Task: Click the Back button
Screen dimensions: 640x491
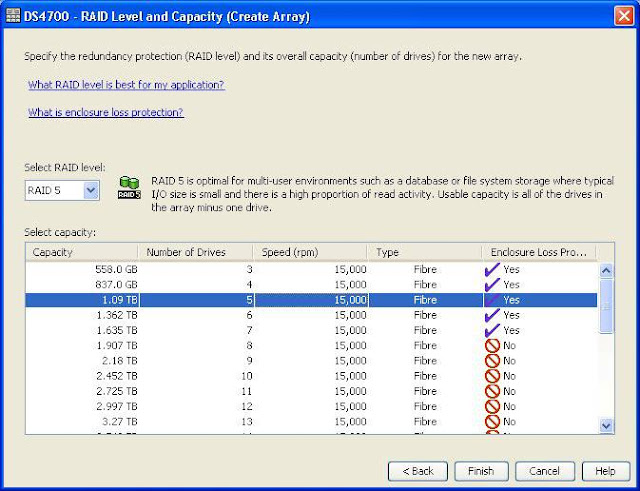Action: click(418, 471)
